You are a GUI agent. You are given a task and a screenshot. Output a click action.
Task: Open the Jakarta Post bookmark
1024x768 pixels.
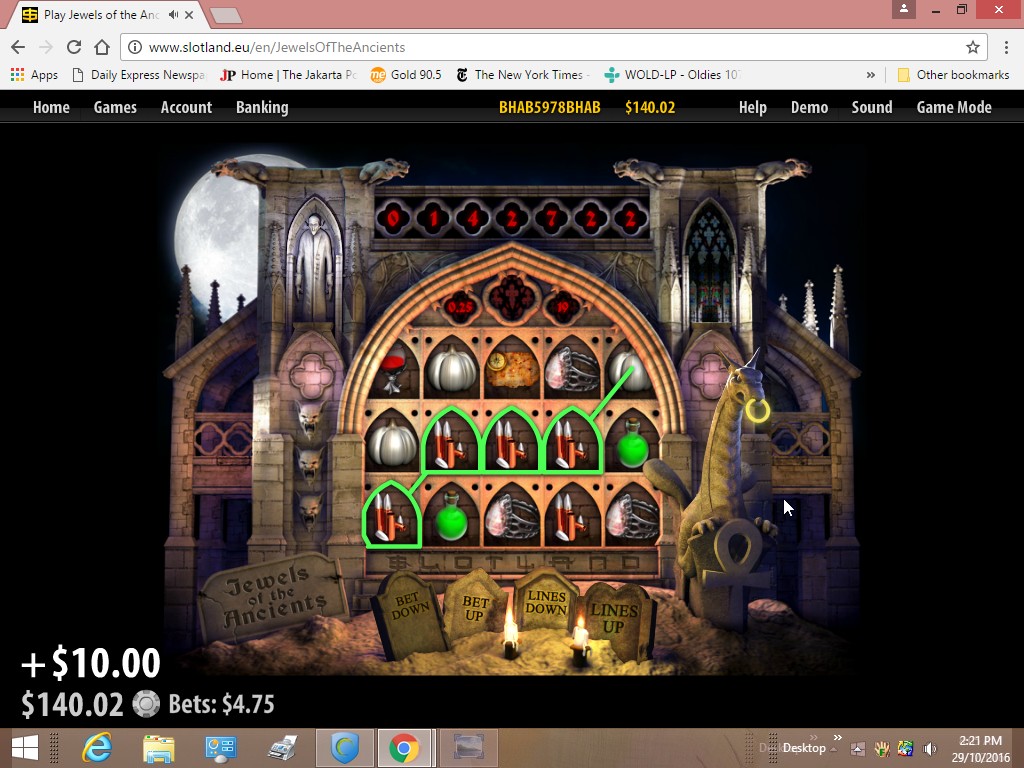point(288,74)
